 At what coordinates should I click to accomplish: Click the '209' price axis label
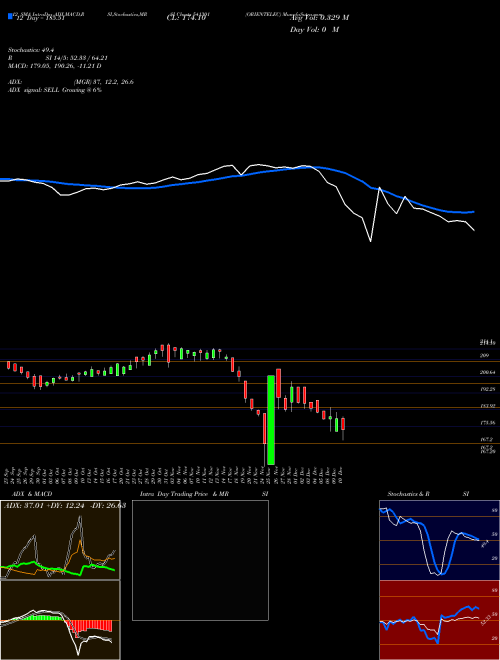pyautogui.click(x=484, y=356)
